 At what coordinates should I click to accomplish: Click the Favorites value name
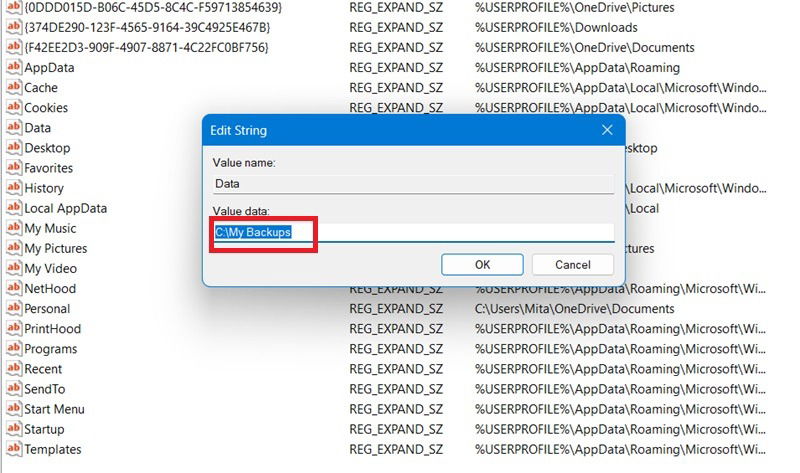pyautogui.click(x=48, y=168)
